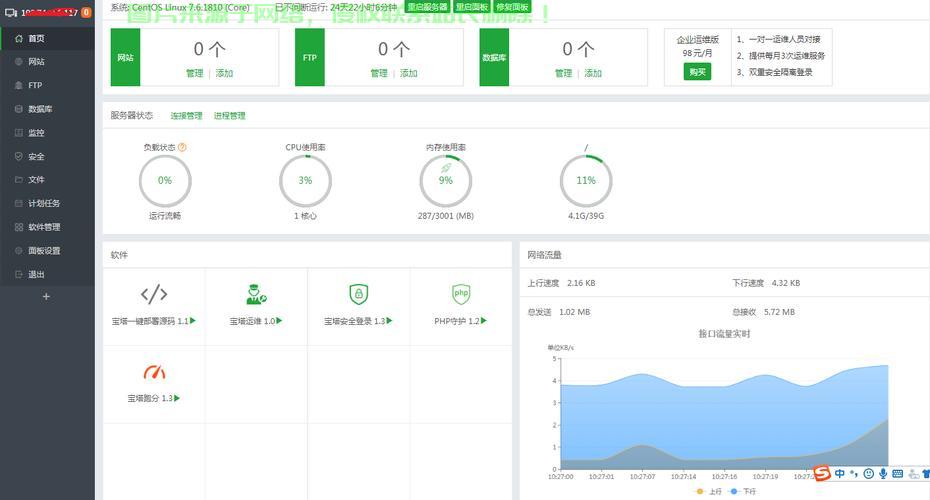Click 添加 under the FTP count
Screen dimensions: 930x500
point(409,73)
